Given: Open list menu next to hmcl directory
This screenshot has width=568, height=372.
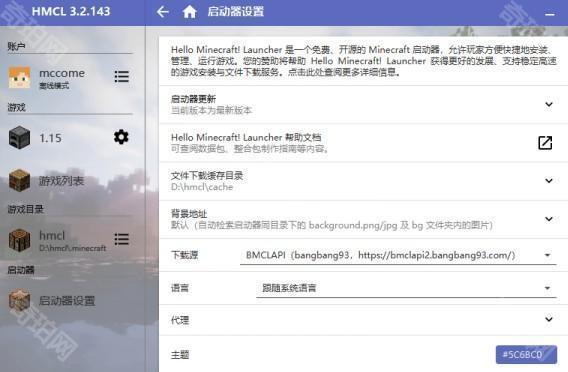Looking at the screenshot, I should 122,239.
